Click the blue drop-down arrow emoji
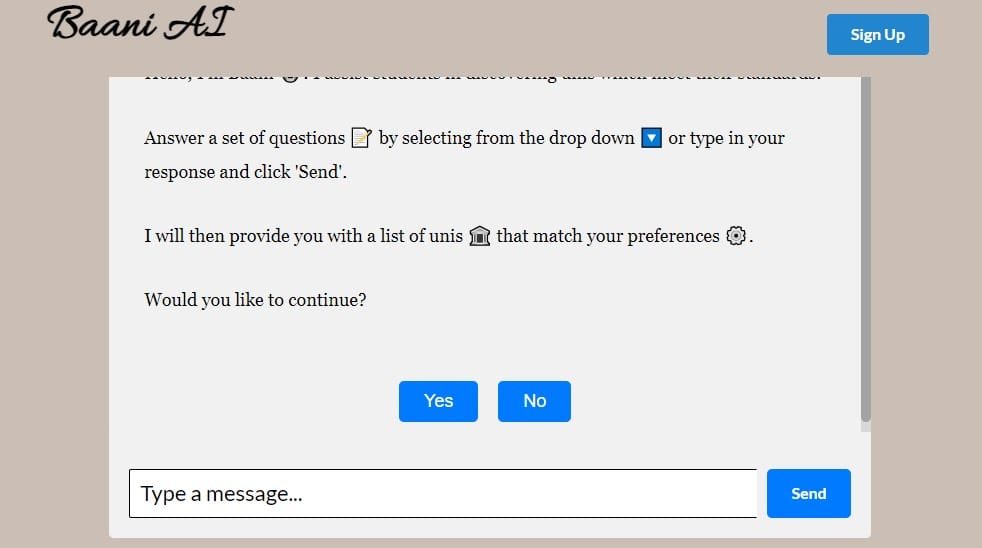This screenshot has width=982, height=548. point(651,138)
